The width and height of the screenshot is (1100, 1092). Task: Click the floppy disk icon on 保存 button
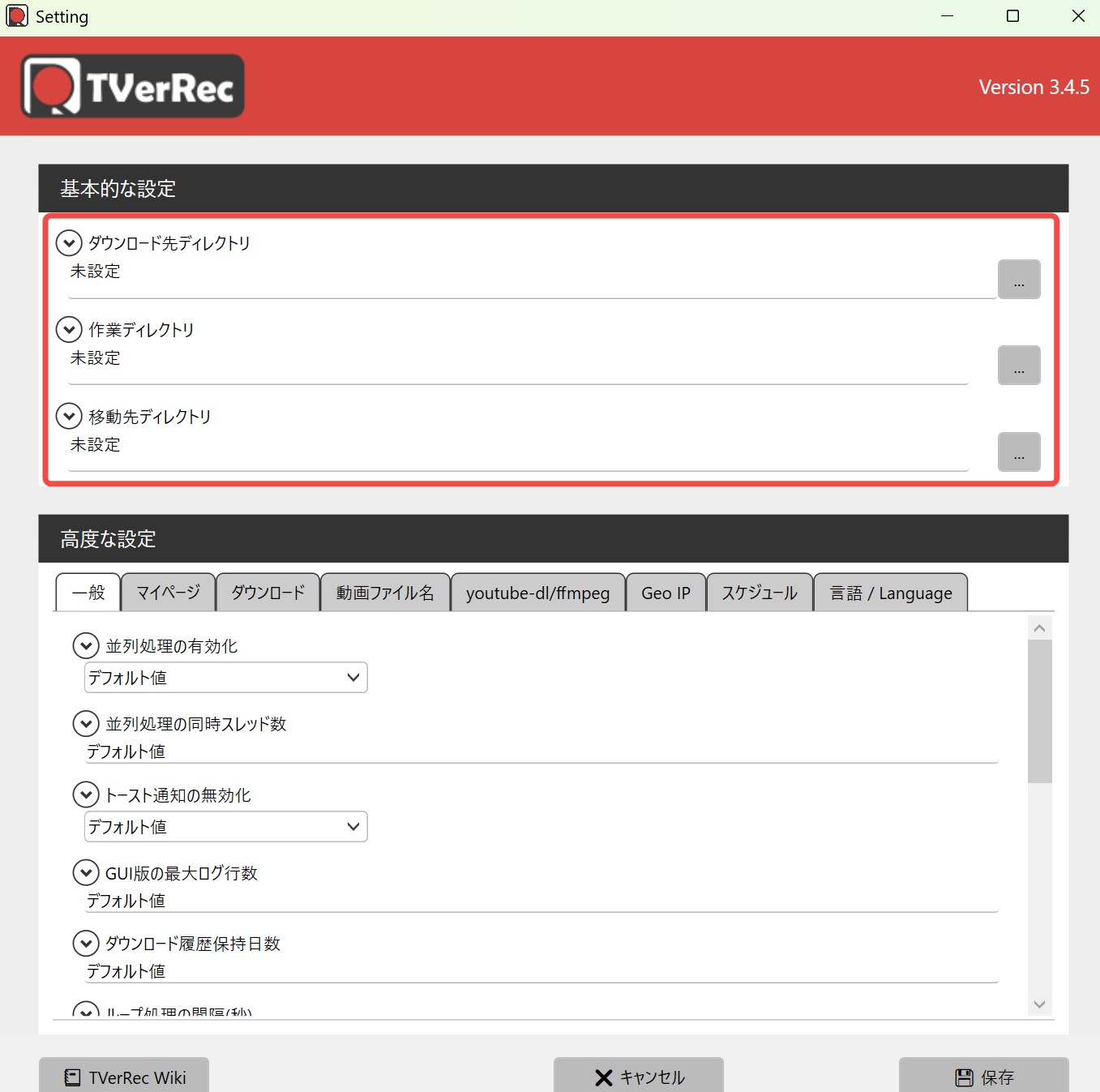[x=964, y=1077]
